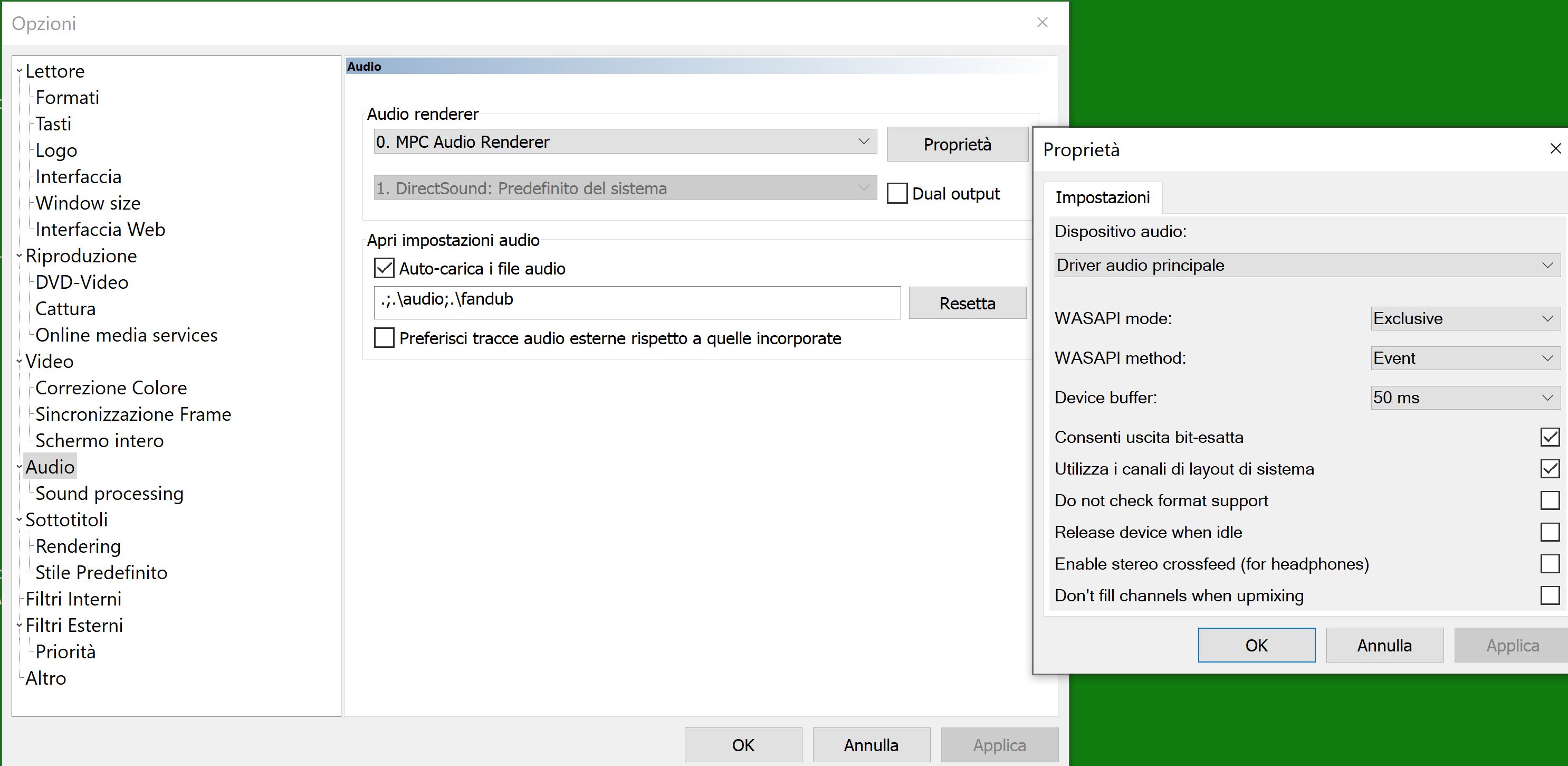Disable Consenti uscita bit-esatta checkbox
Image resolution: width=1568 pixels, height=766 pixels.
pos(1550,437)
